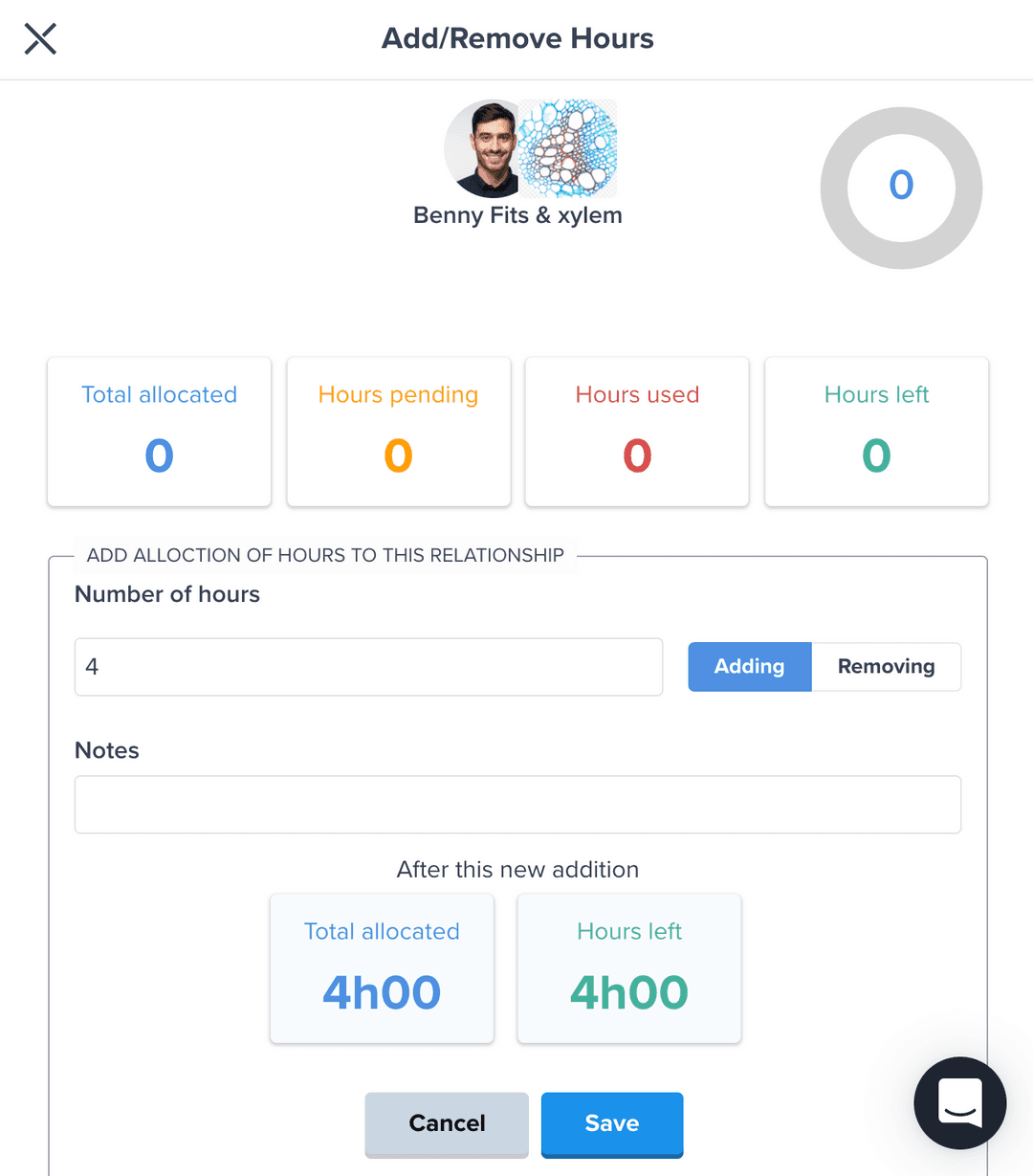
Task: Click the xylem avatar image
Action: pos(570,148)
